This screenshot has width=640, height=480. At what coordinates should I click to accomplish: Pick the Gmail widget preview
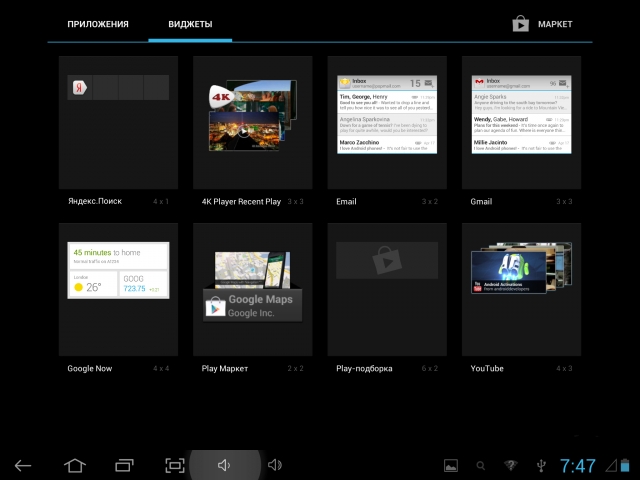(521, 122)
